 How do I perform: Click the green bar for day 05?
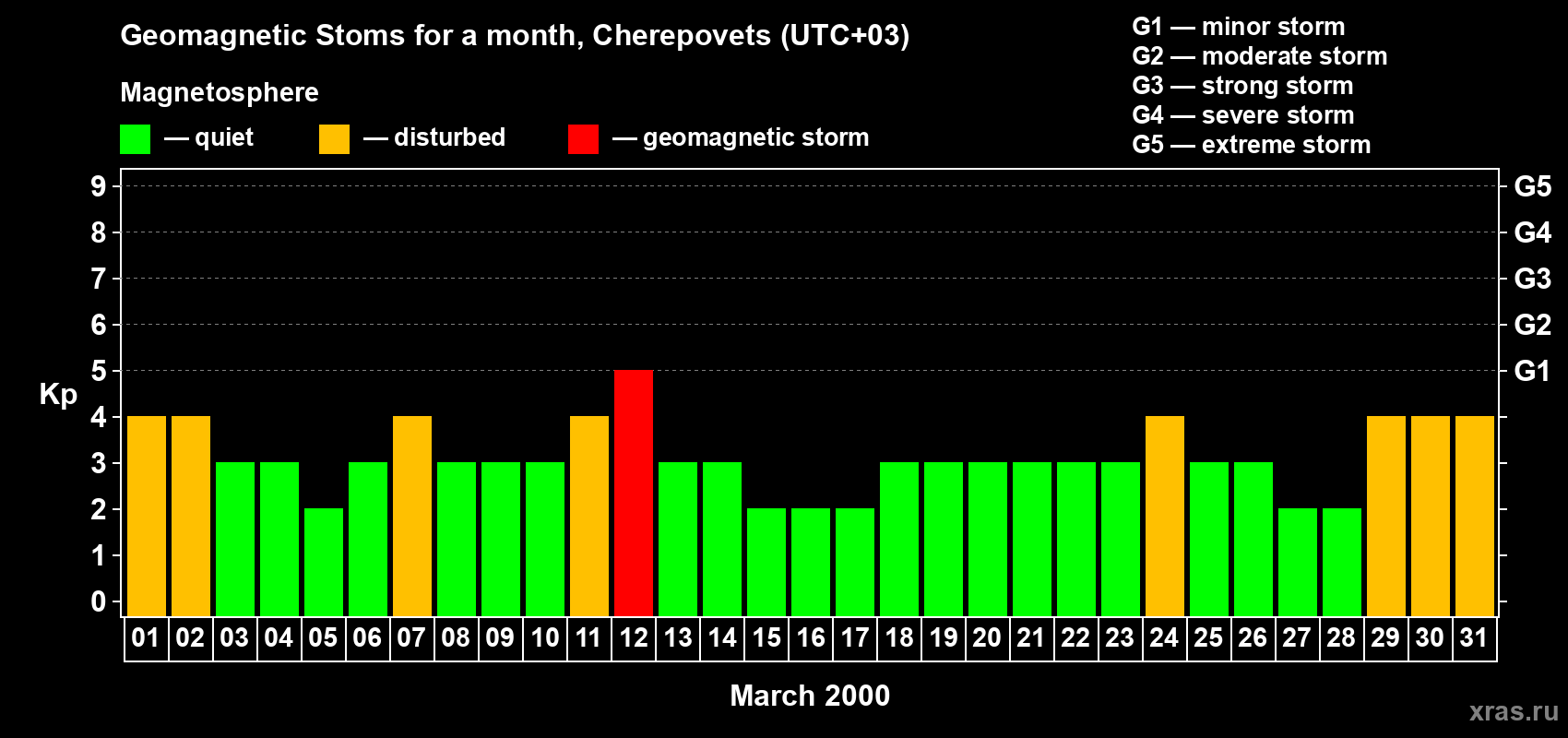coord(324,562)
